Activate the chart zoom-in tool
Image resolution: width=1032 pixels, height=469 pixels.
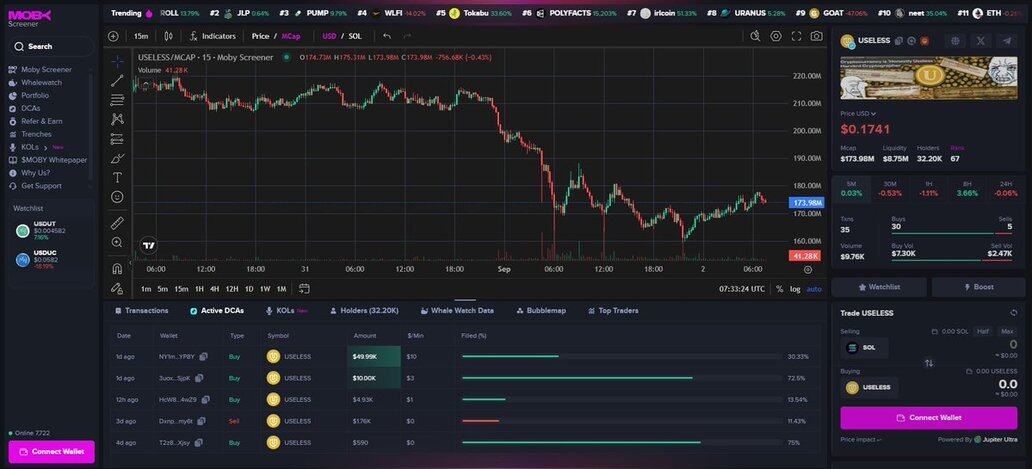coord(117,242)
